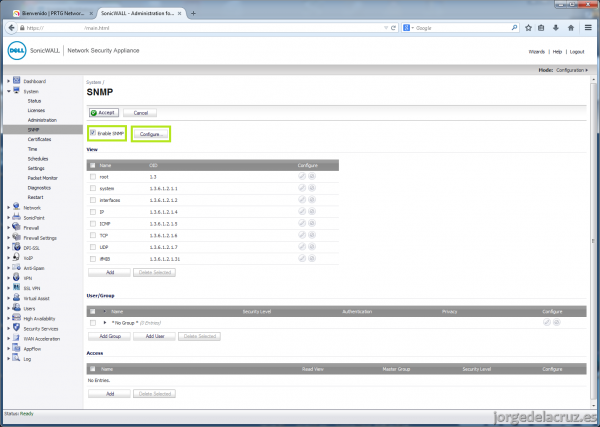
Task: Delete the interfaces view entry
Action: (312, 200)
